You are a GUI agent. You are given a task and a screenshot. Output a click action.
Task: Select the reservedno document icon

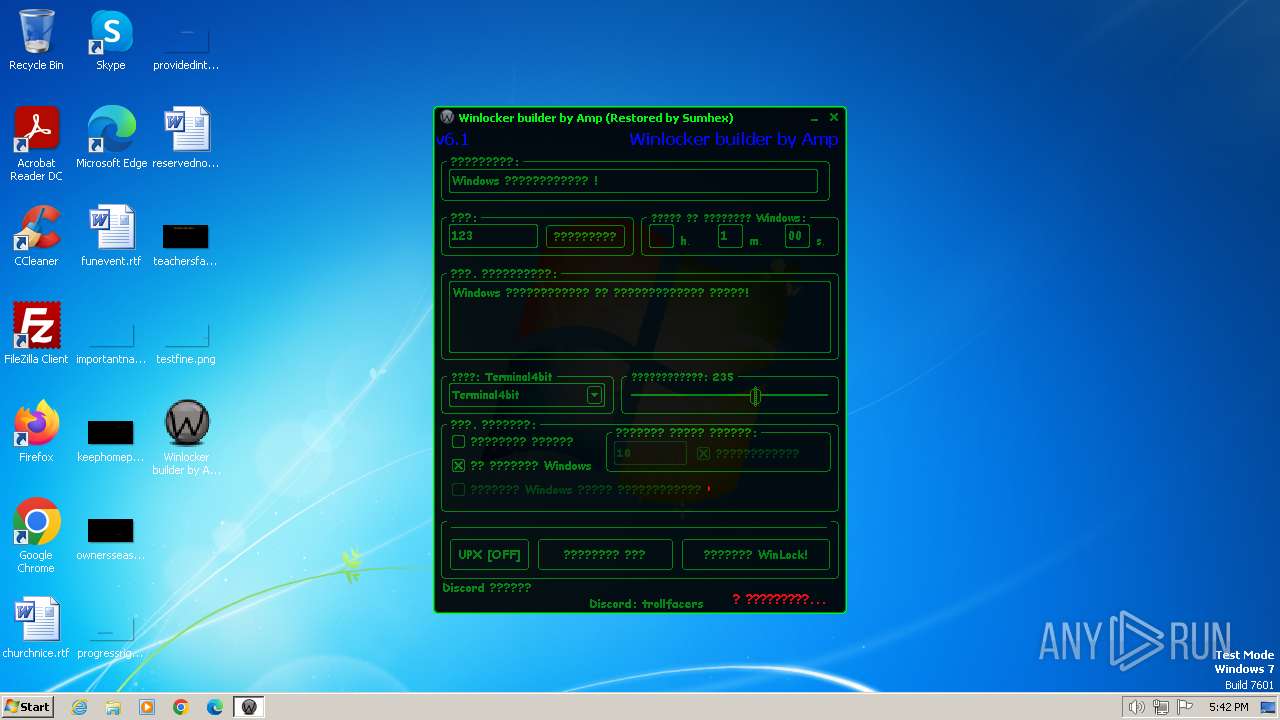[x=186, y=138]
